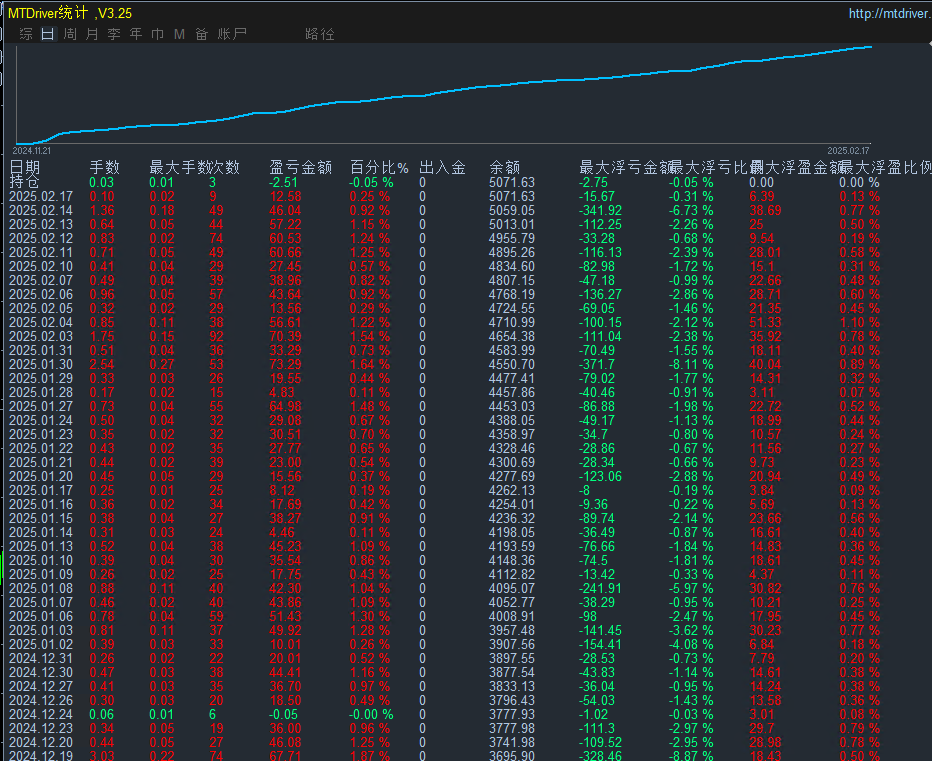Toggle the highlighted 日 daily view
Image resolution: width=932 pixels, height=761 pixels.
click(x=47, y=33)
